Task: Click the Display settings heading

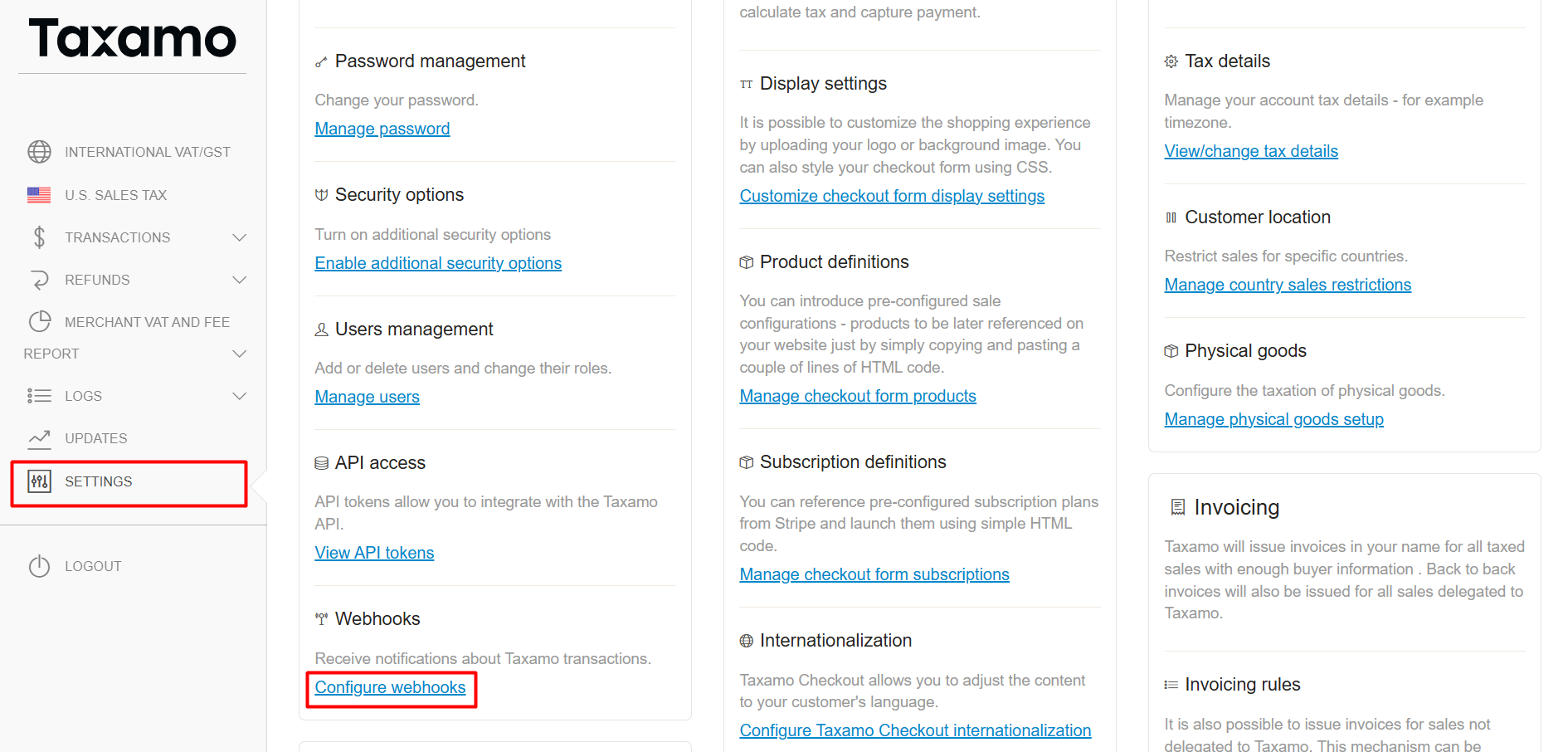Action: click(x=823, y=84)
